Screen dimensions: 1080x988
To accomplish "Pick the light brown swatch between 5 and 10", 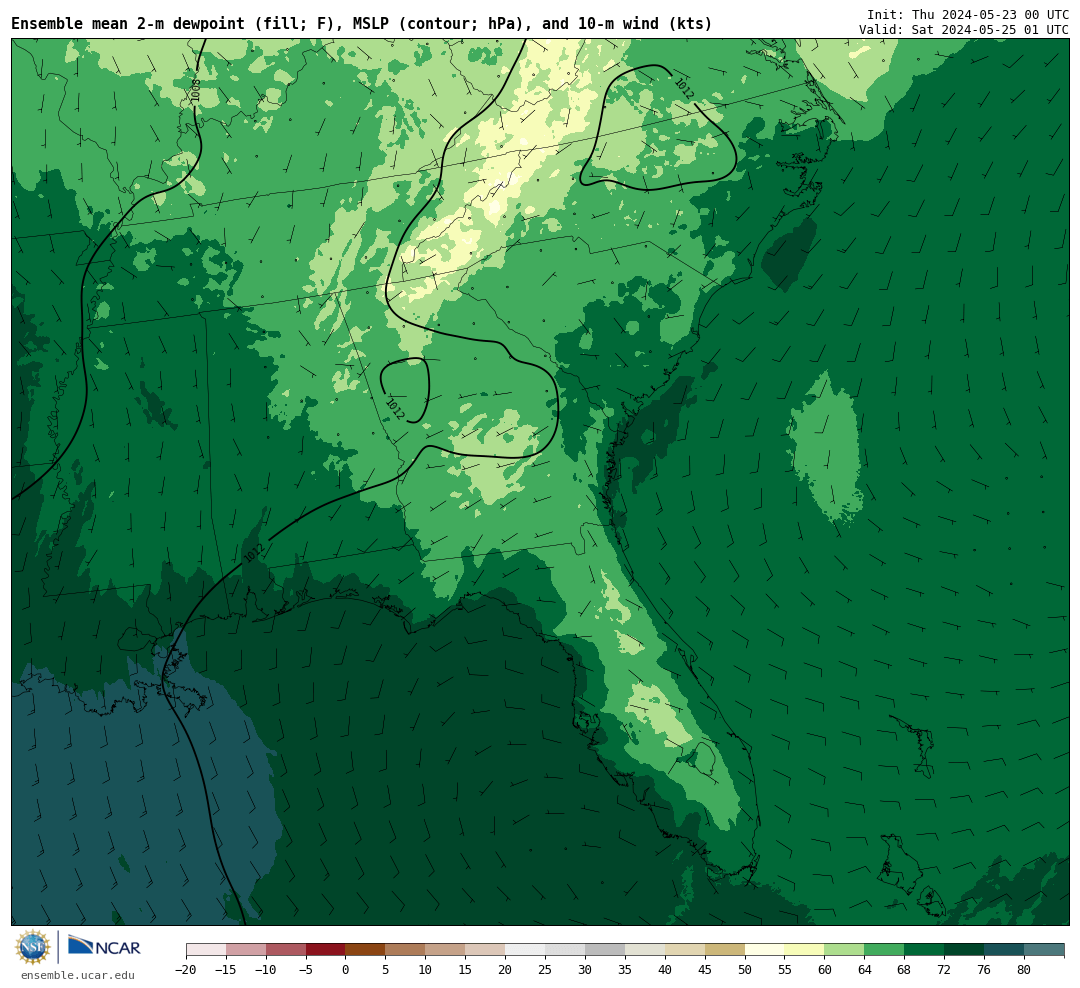I will (406, 950).
